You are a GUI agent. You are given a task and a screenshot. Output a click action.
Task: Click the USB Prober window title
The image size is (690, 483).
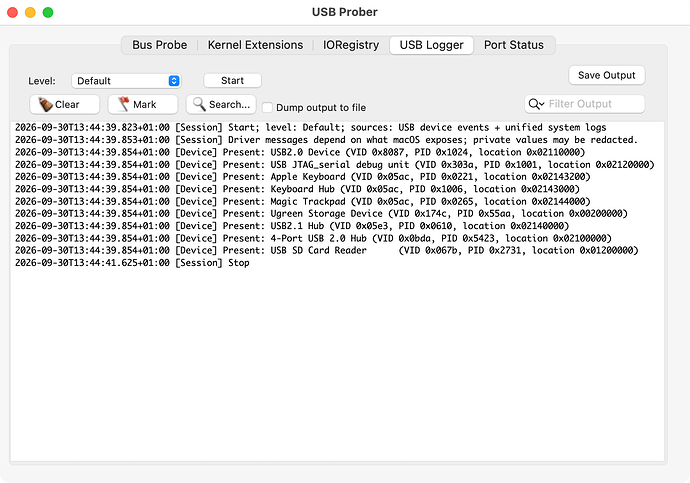345,12
